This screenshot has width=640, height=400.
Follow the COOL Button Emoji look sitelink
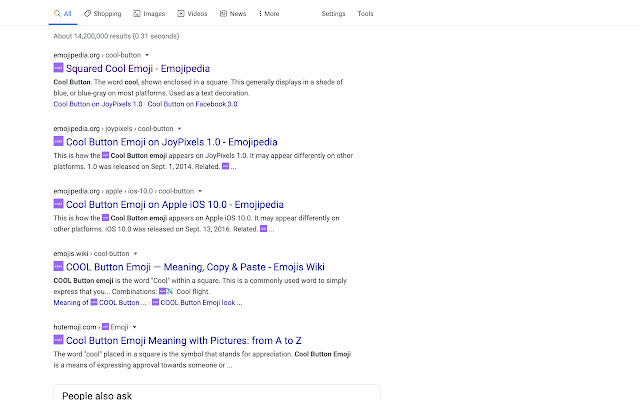click(197, 302)
